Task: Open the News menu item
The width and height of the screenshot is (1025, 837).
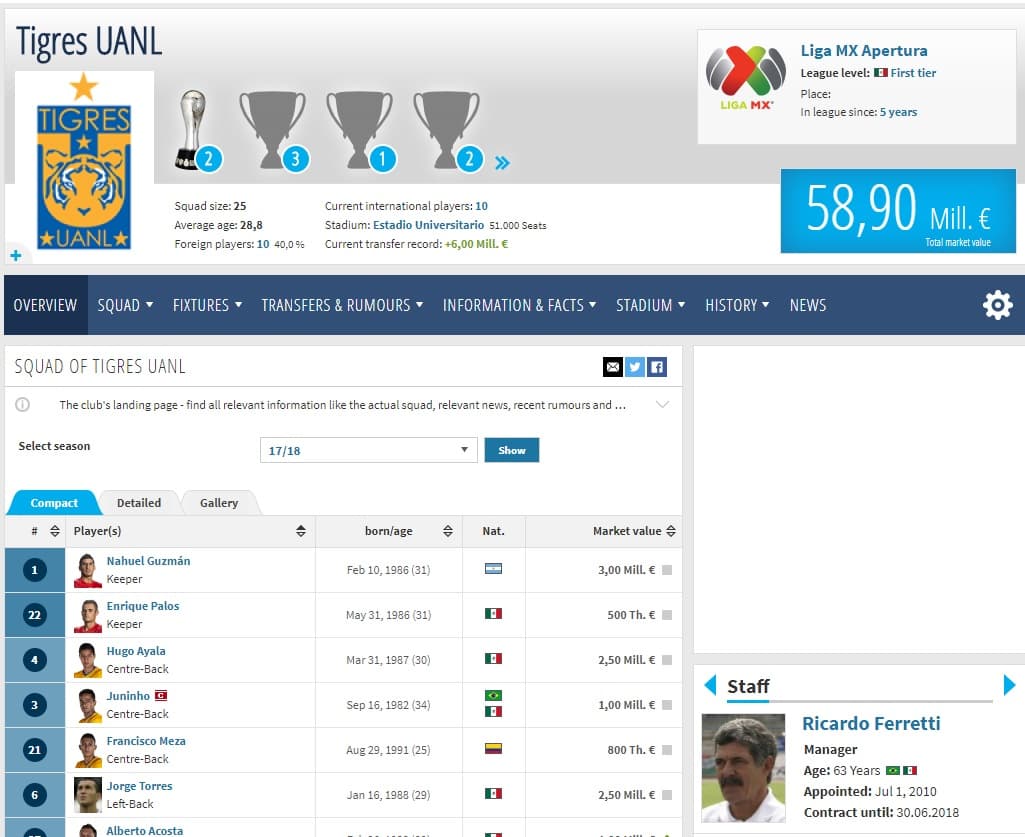Action: coord(807,305)
